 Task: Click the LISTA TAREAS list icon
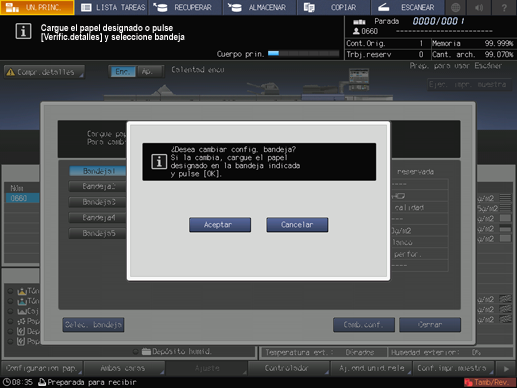coord(86,7)
